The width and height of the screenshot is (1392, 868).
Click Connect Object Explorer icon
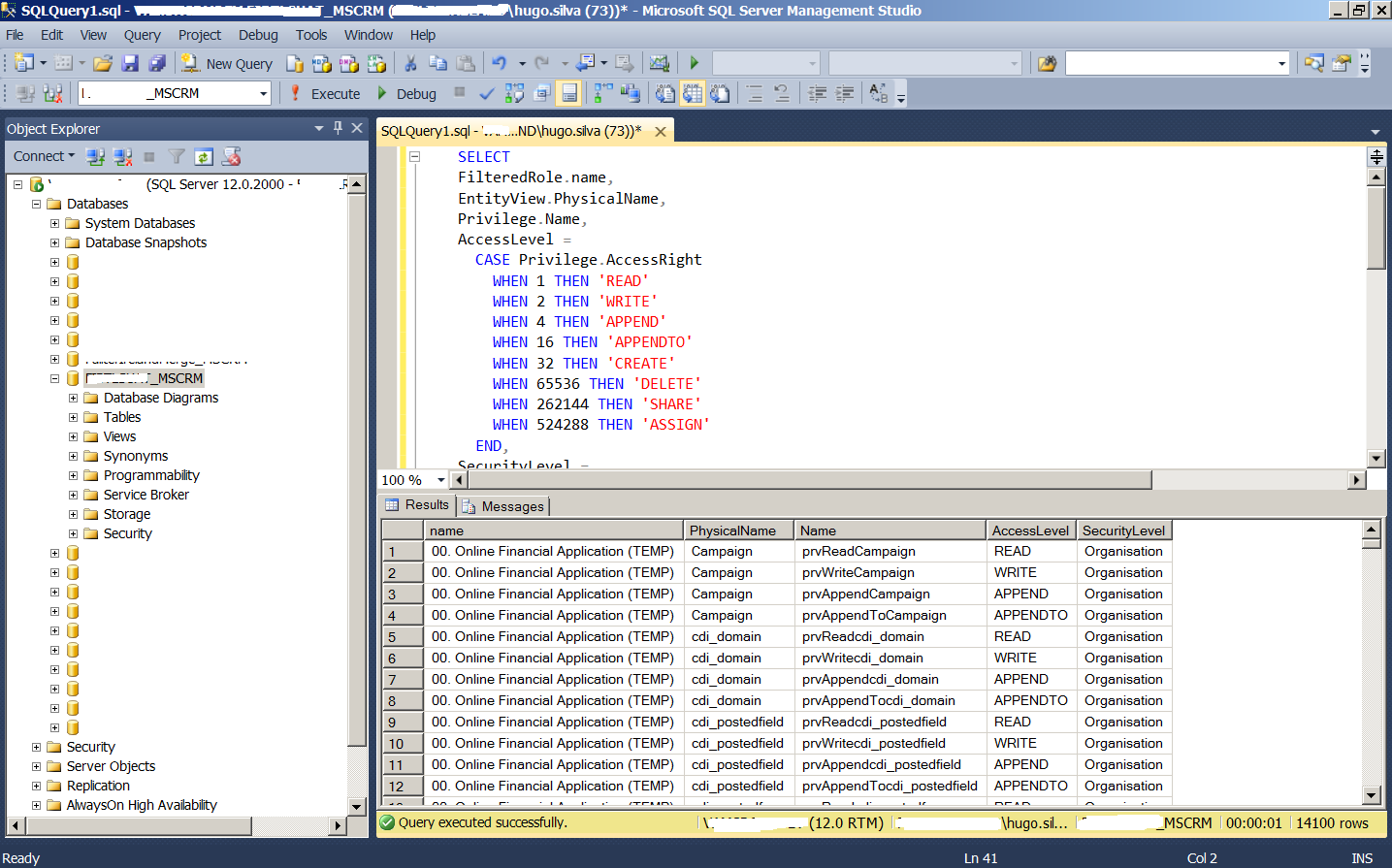[x=95, y=156]
